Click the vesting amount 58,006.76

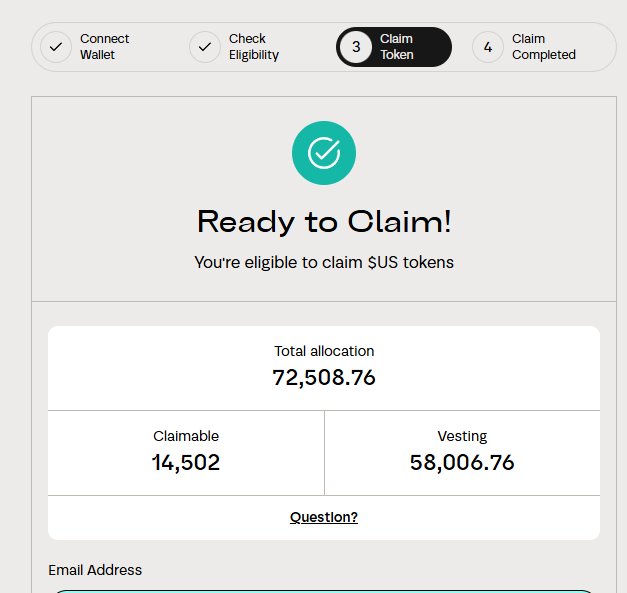point(462,462)
